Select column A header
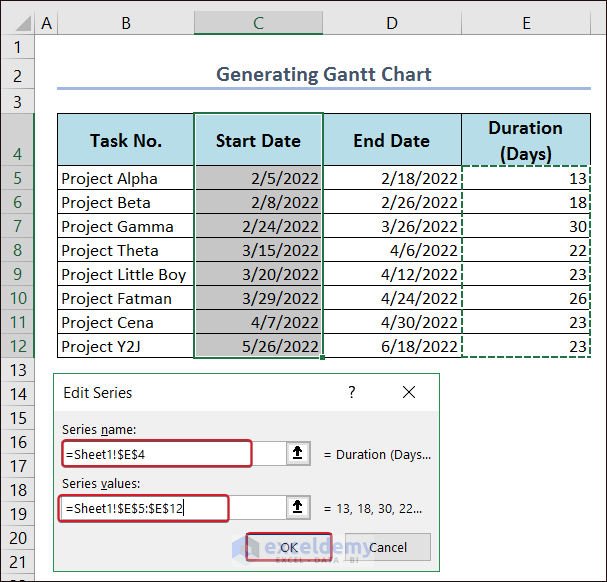This screenshot has width=607, height=582. pos(46,23)
